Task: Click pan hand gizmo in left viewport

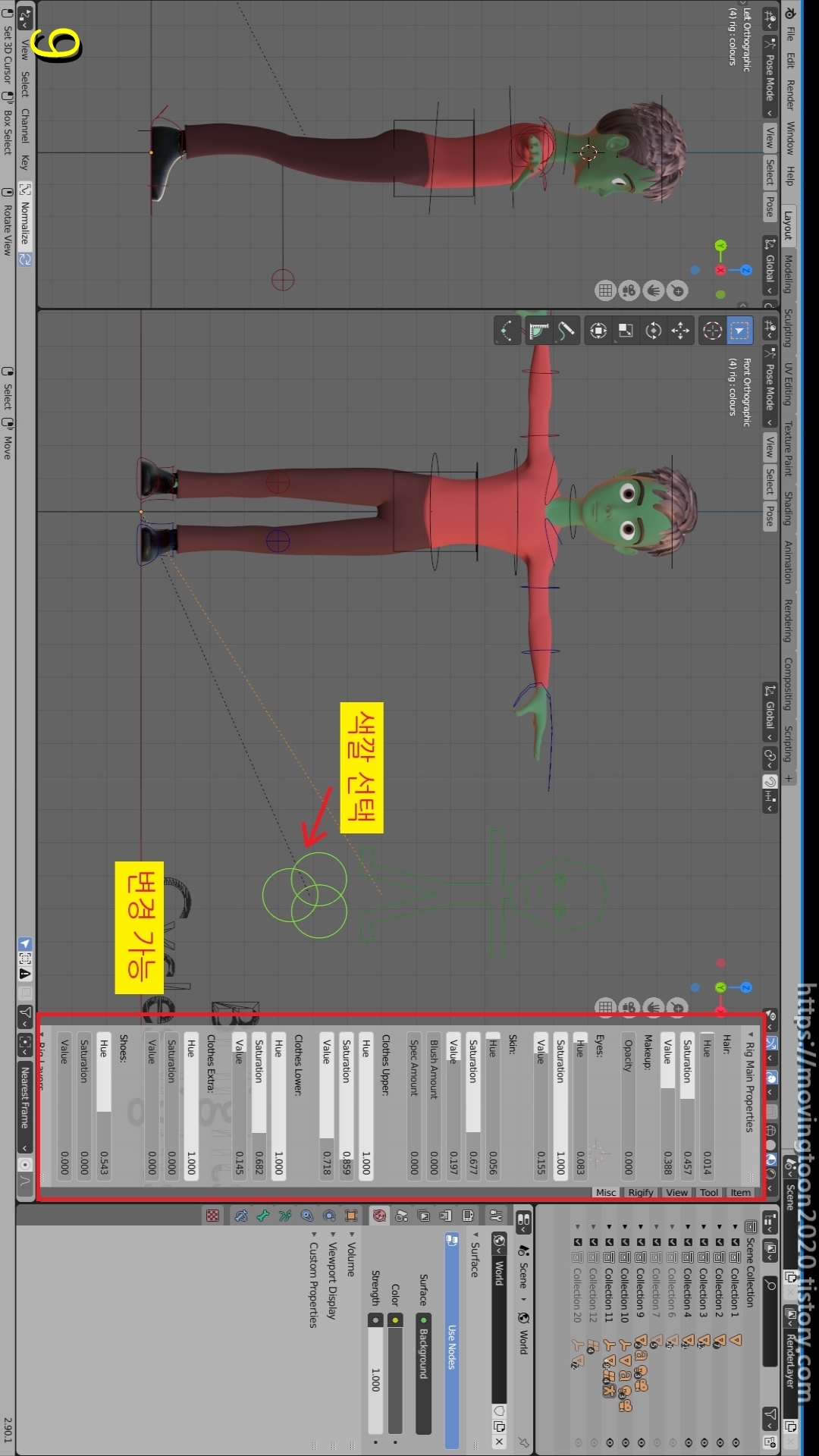Action: (654, 290)
